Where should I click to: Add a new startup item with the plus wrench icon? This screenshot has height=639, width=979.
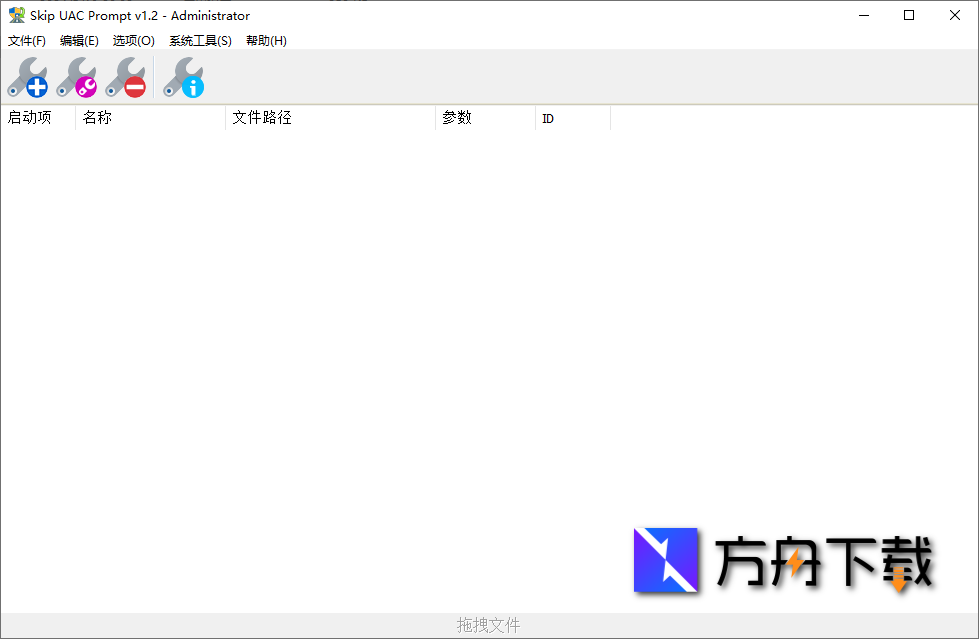pos(30,76)
